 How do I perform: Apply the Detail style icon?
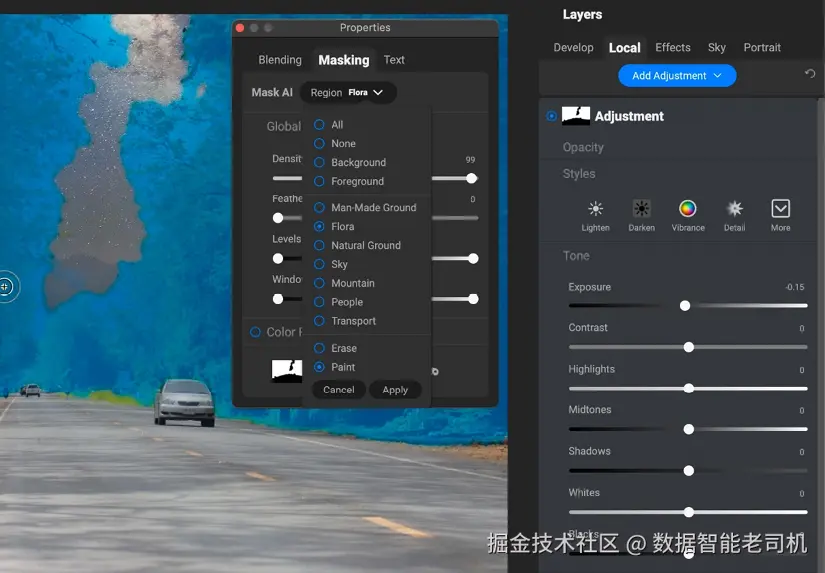click(x=735, y=209)
